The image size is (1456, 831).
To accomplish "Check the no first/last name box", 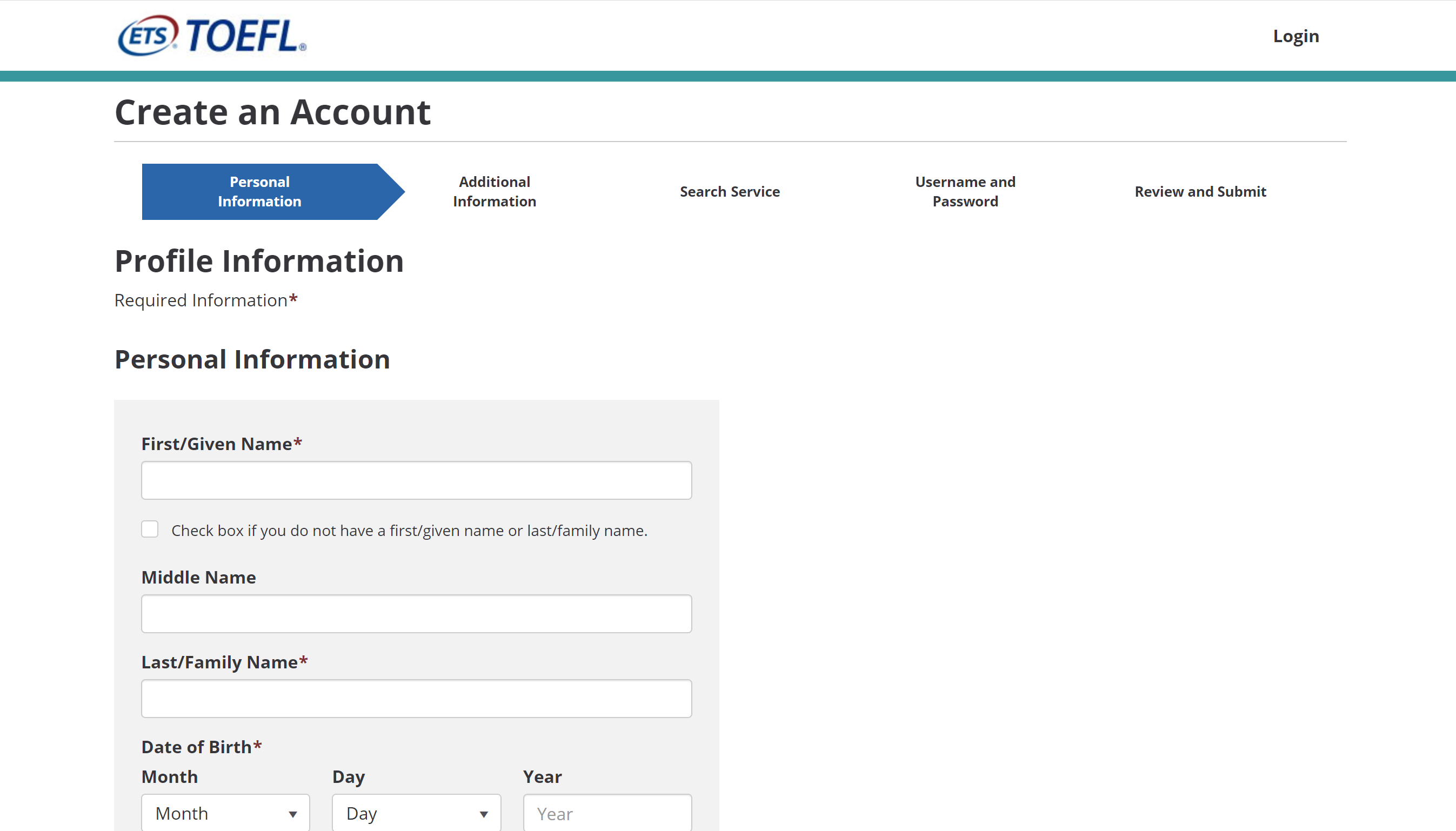I will click(150, 529).
